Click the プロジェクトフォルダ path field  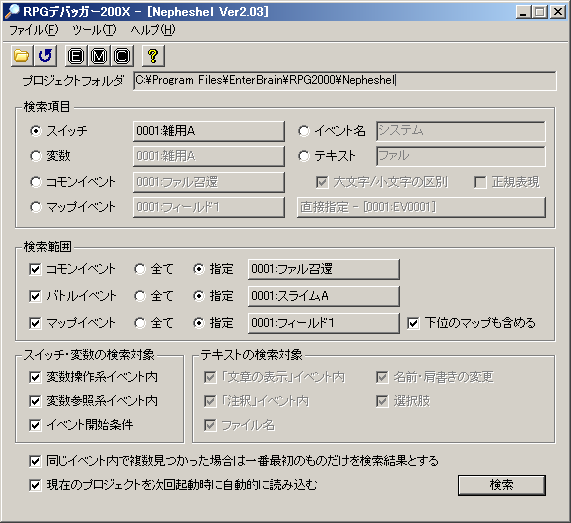(344, 80)
